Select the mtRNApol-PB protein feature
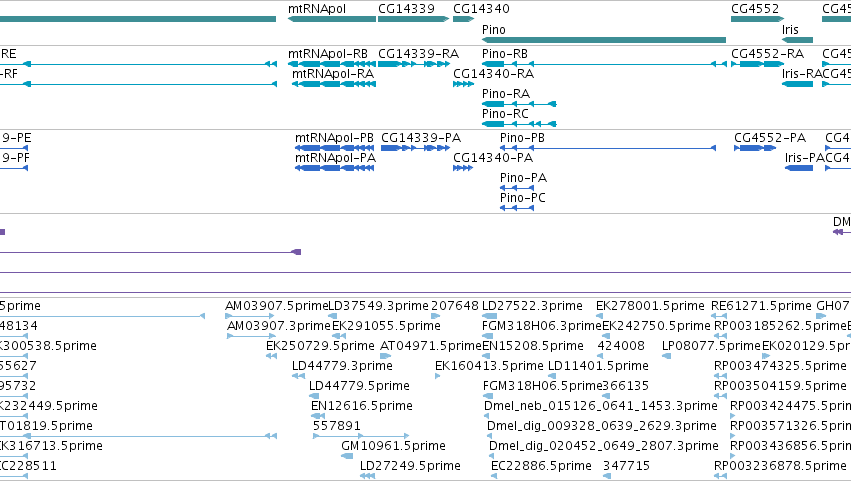The width and height of the screenshot is (851, 481). (x=335, y=148)
